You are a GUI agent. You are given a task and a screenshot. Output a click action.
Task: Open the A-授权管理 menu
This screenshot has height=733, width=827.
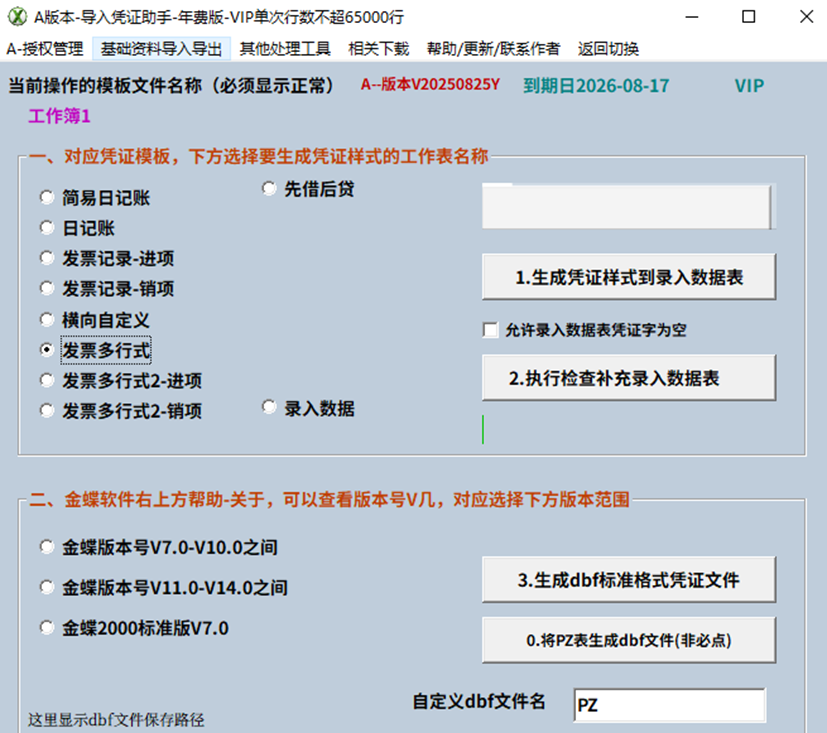[46, 47]
